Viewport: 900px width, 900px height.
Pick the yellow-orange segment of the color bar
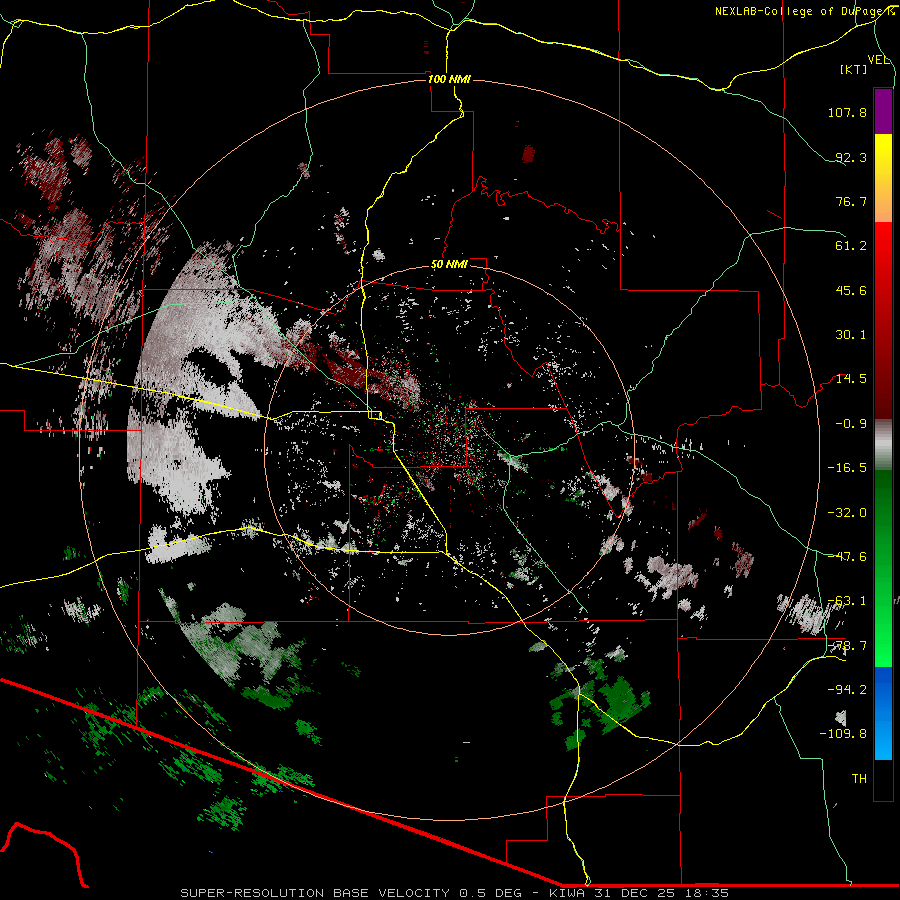883,178
